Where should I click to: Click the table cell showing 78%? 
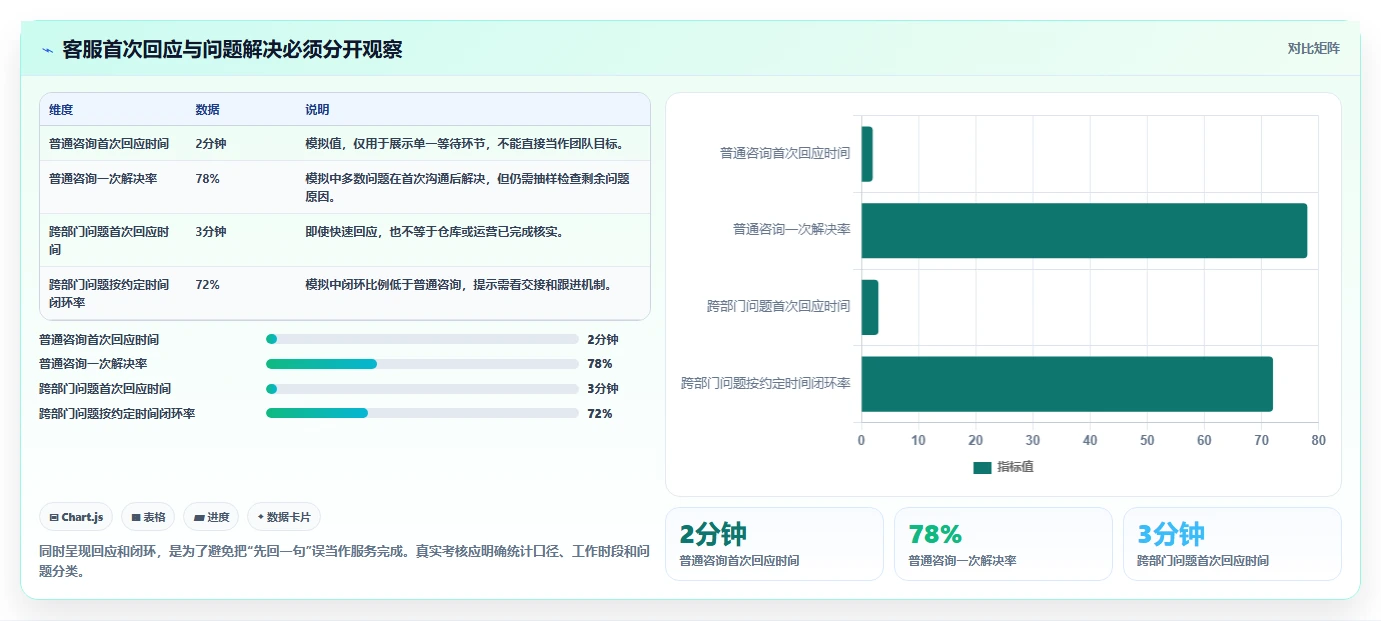point(207,179)
